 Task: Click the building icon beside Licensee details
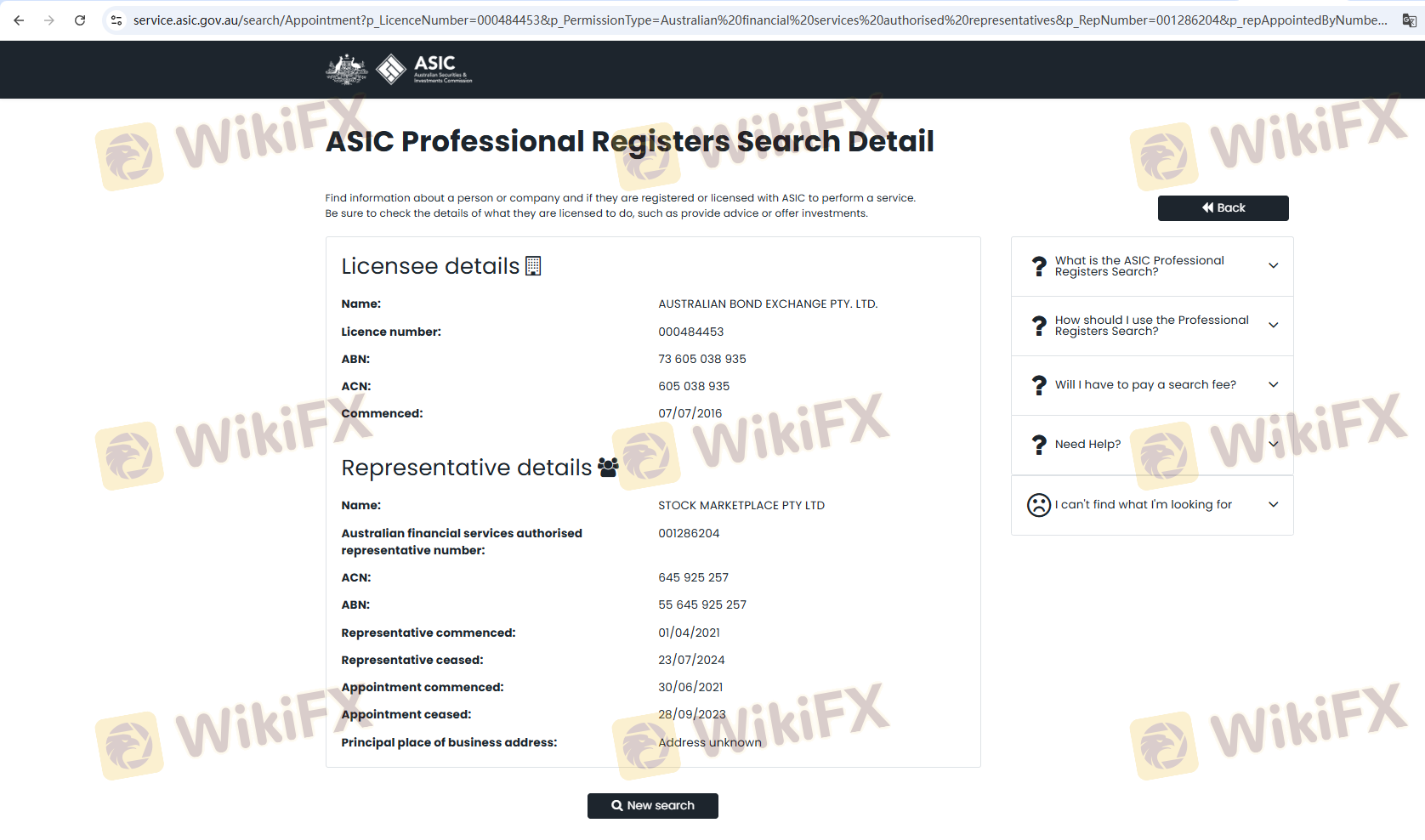coord(533,266)
